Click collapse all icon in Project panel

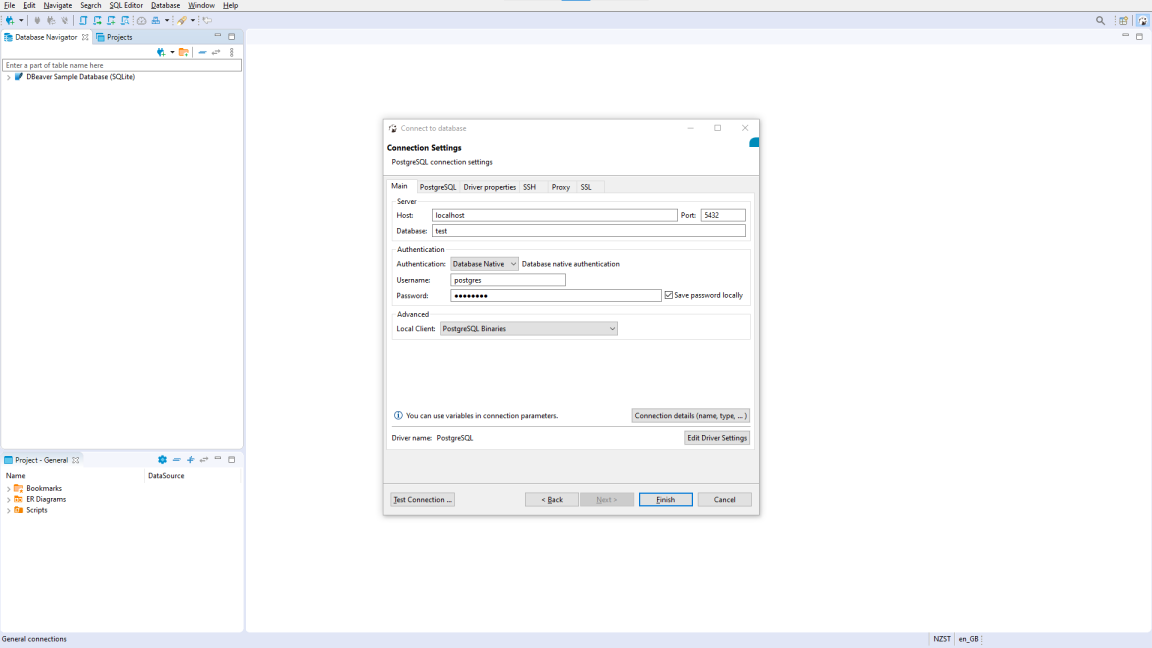coord(176,460)
